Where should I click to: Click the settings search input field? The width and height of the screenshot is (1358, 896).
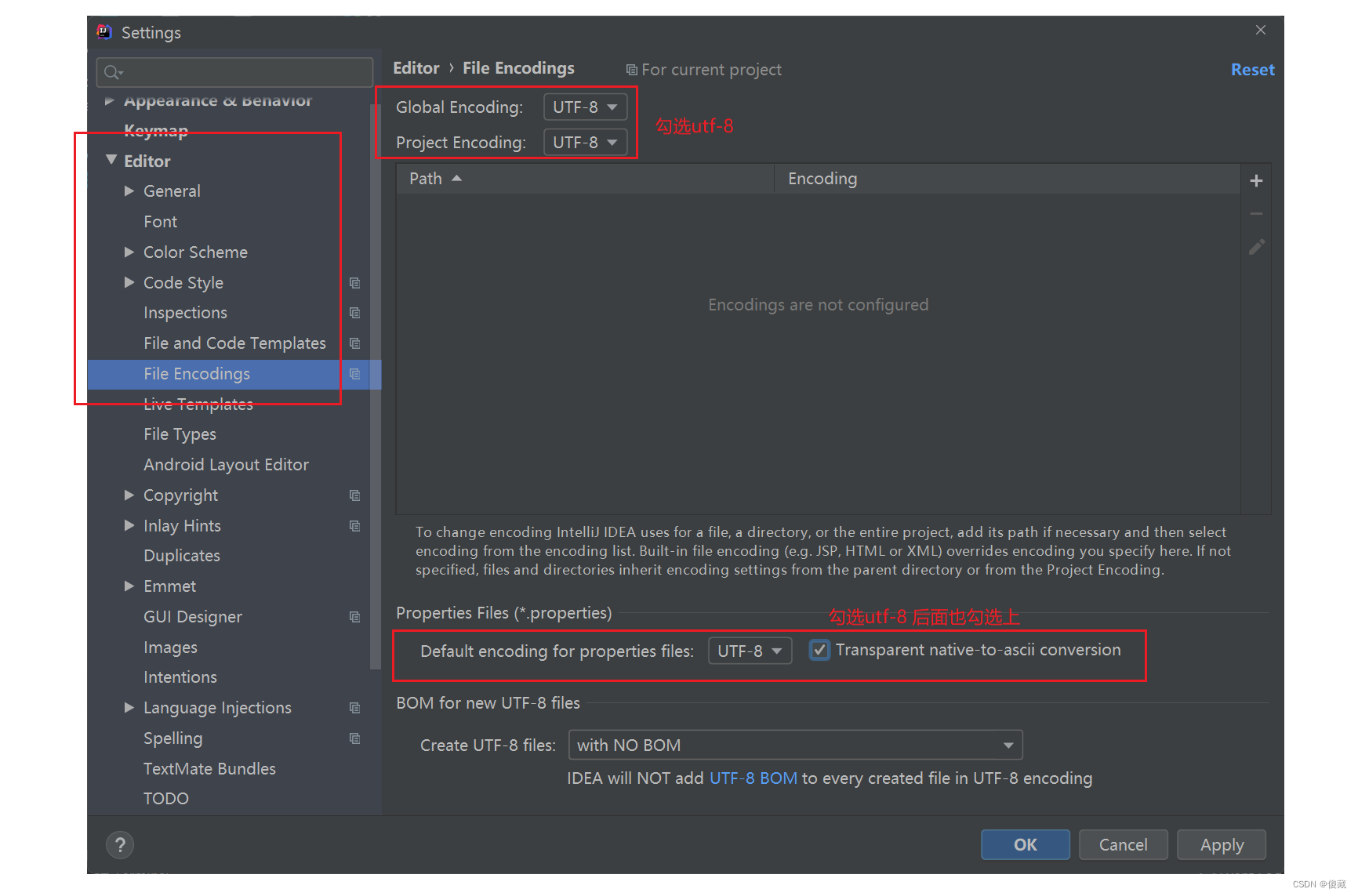coord(234,72)
